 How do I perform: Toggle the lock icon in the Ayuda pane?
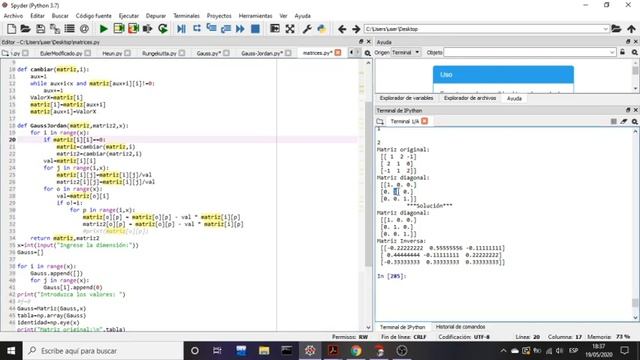(x=622, y=52)
